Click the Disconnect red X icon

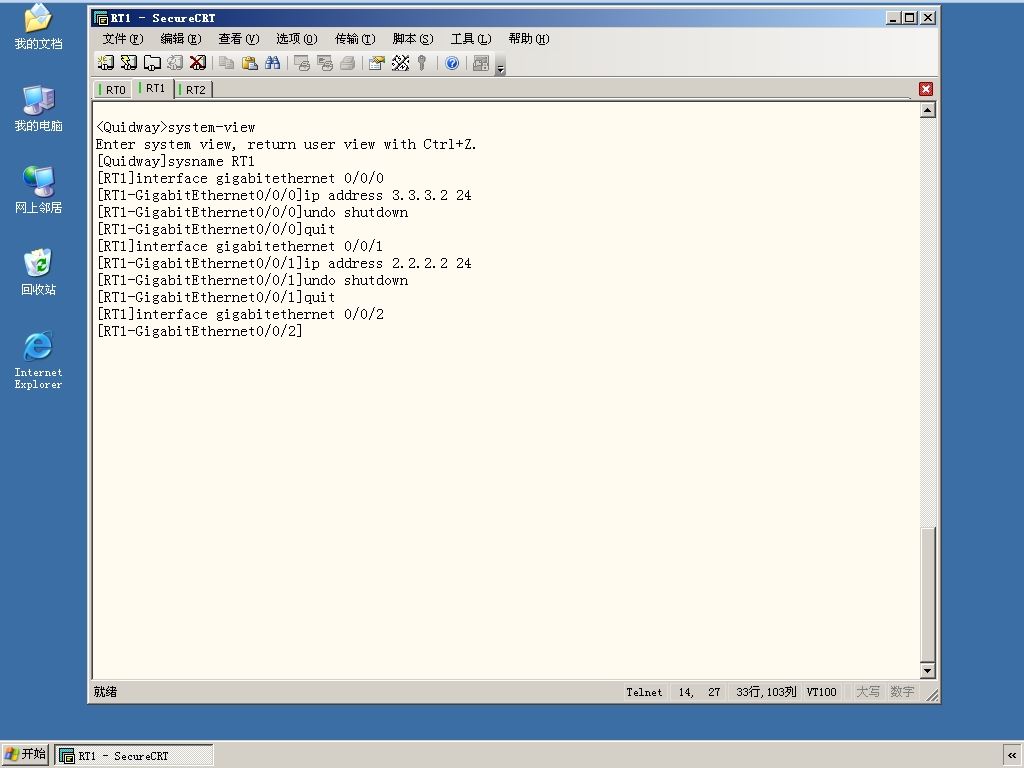[197, 63]
